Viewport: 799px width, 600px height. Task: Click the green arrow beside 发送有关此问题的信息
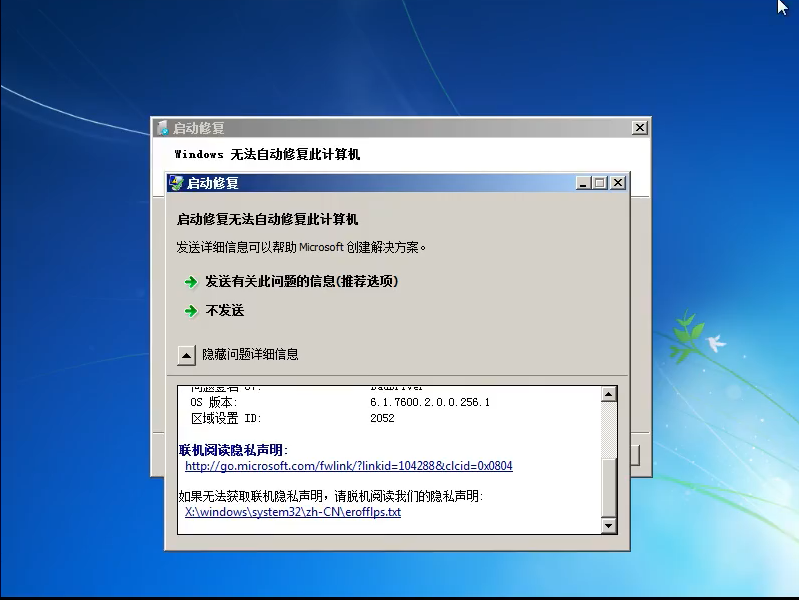point(191,282)
